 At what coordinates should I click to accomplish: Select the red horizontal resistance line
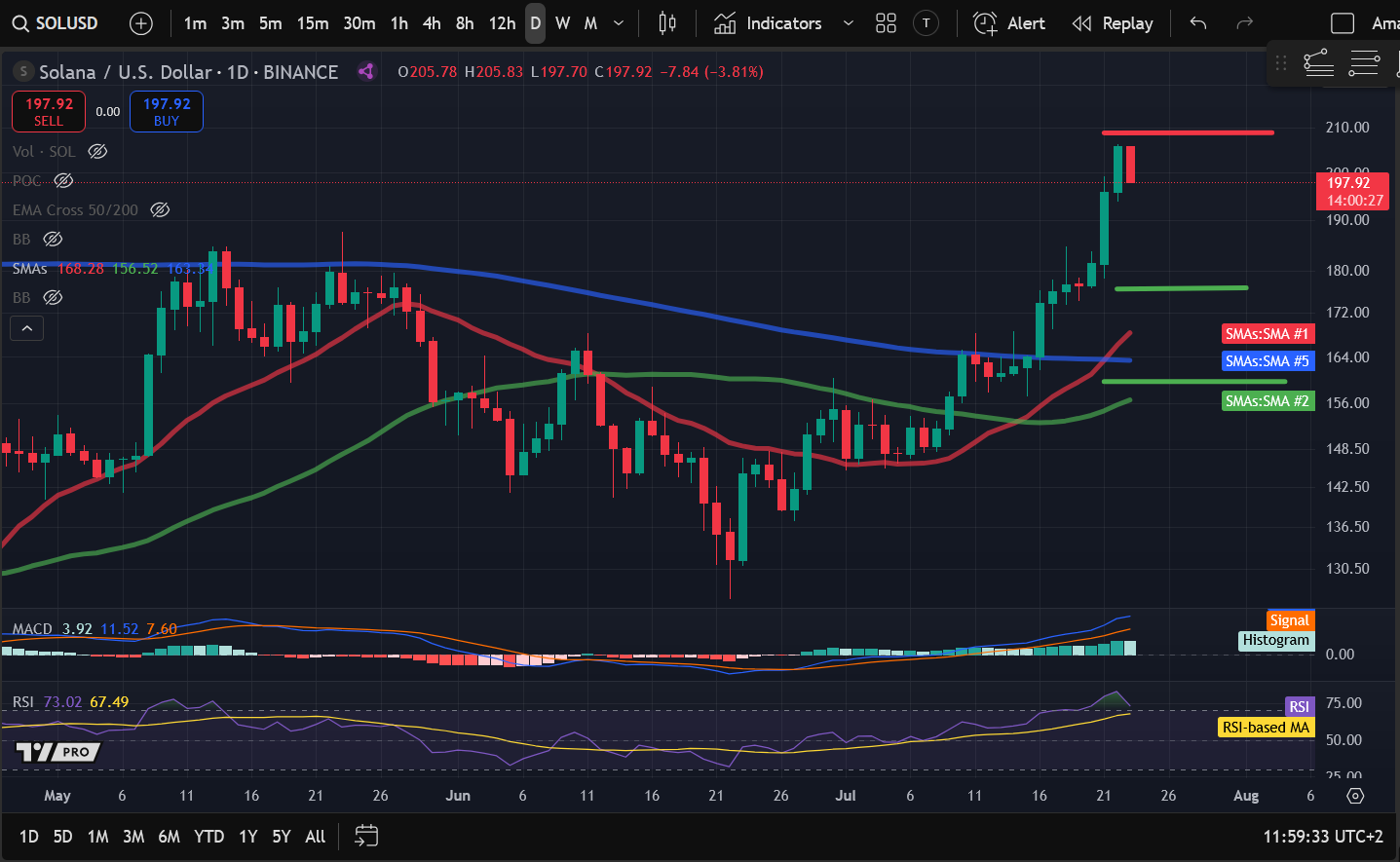click(1188, 132)
